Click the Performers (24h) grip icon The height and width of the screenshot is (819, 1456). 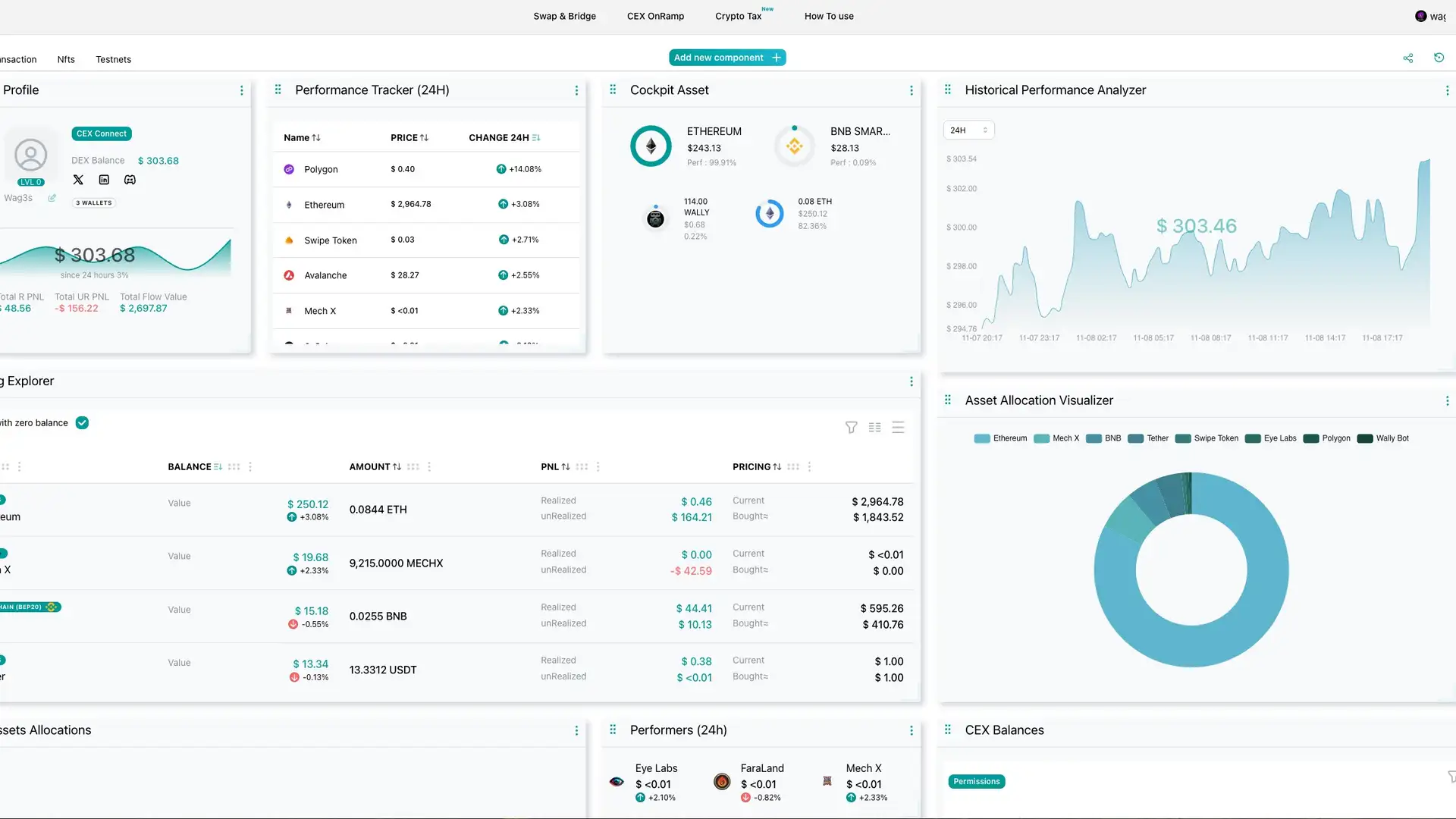613,730
